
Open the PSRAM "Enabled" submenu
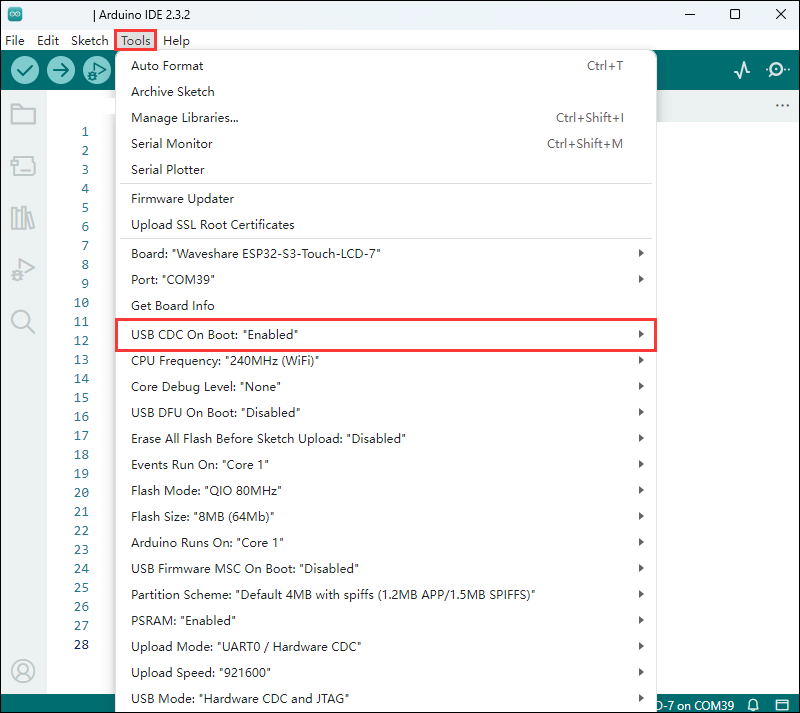(x=386, y=621)
